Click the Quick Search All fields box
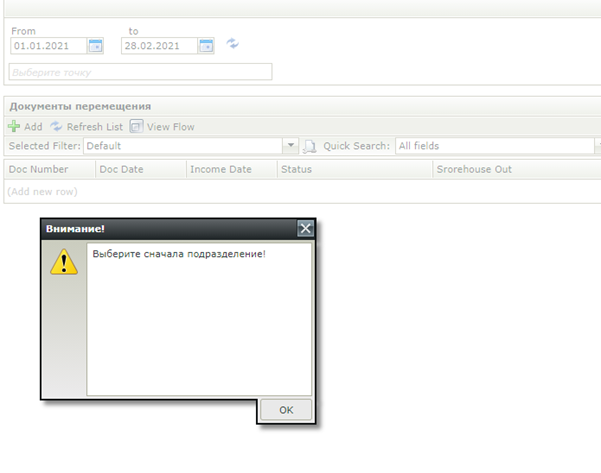Viewport: 601px width, 473px height. click(x=495, y=146)
